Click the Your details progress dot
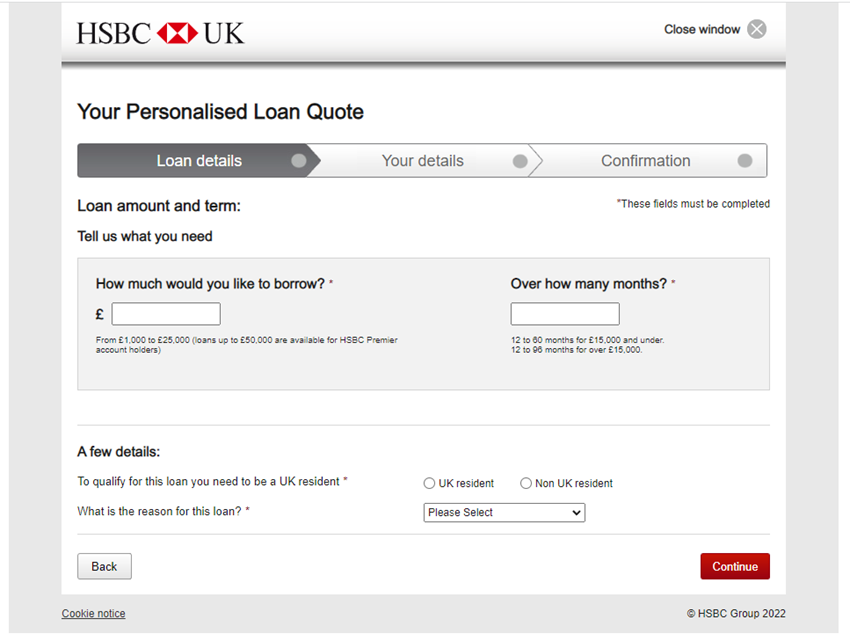 pos(520,160)
